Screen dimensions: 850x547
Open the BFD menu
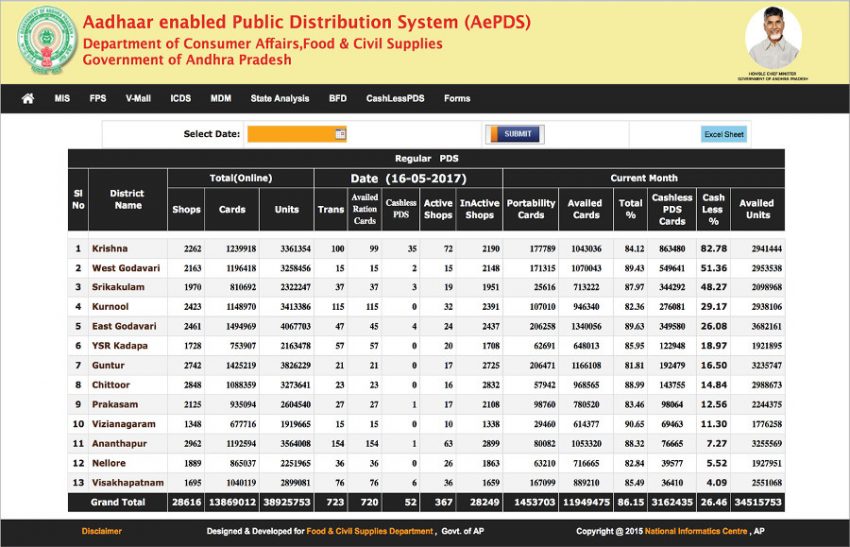point(338,99)
